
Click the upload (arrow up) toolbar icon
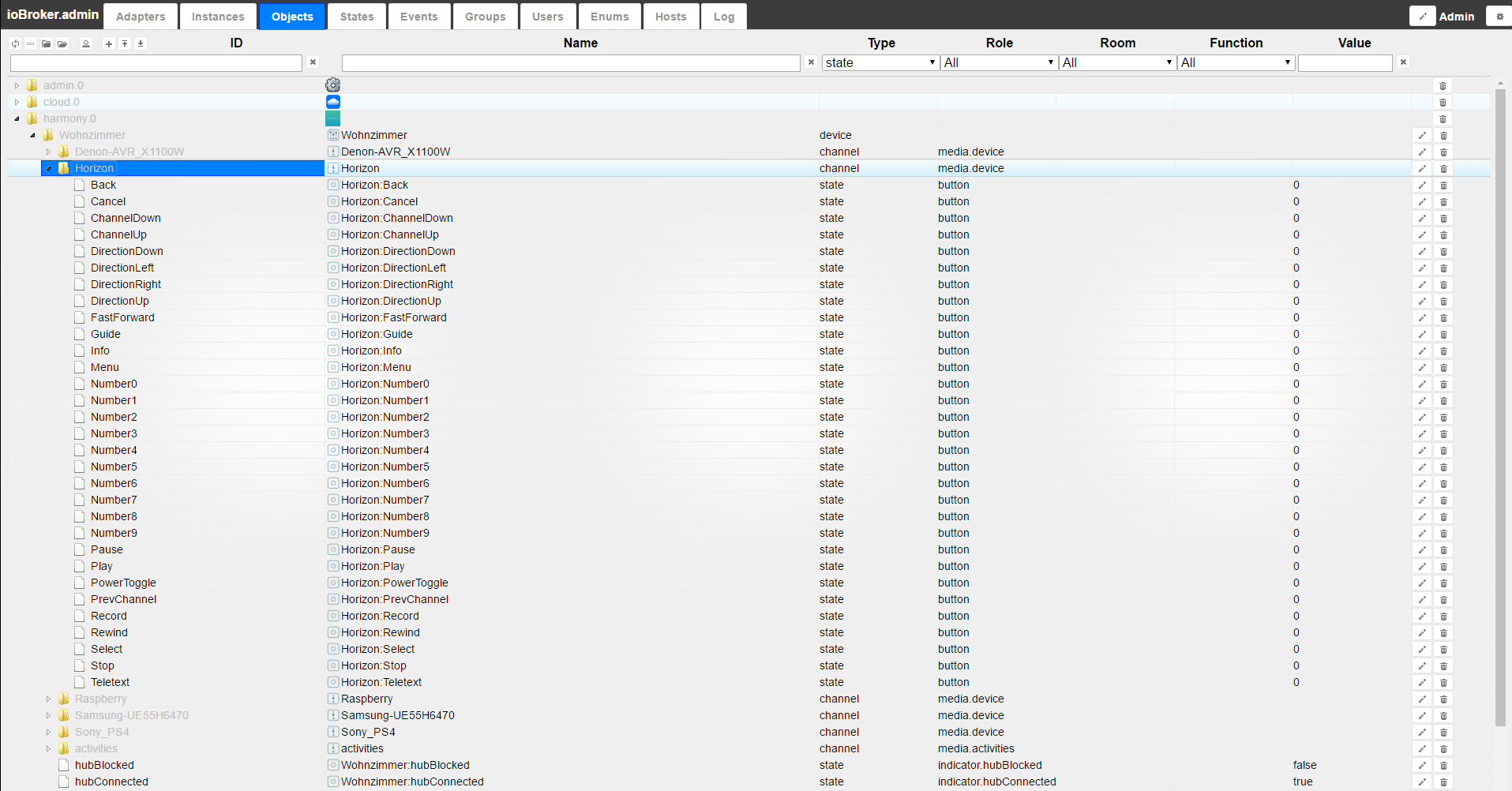click(x=125, y=43)
